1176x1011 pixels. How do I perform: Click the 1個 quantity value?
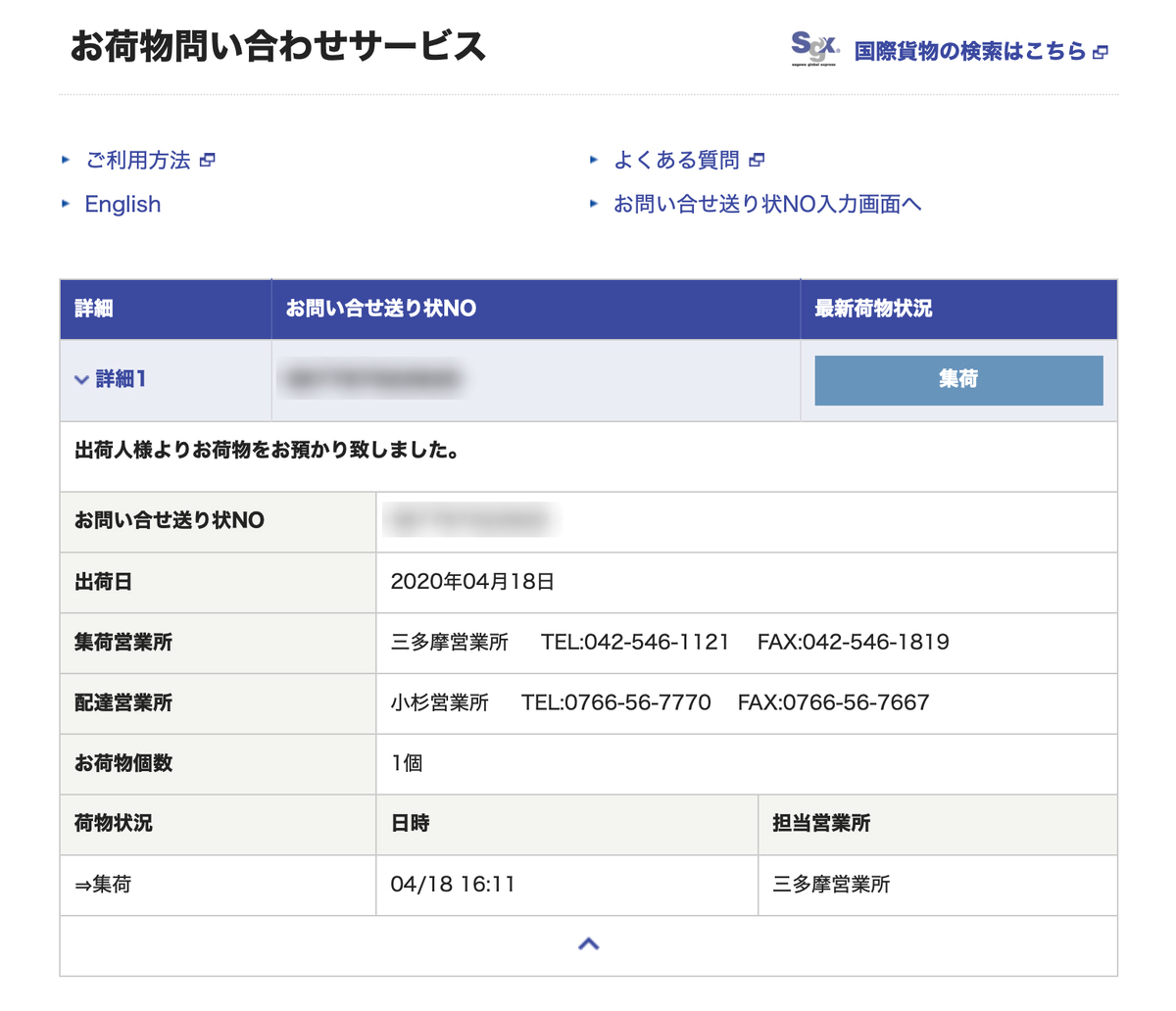point(407,763)
